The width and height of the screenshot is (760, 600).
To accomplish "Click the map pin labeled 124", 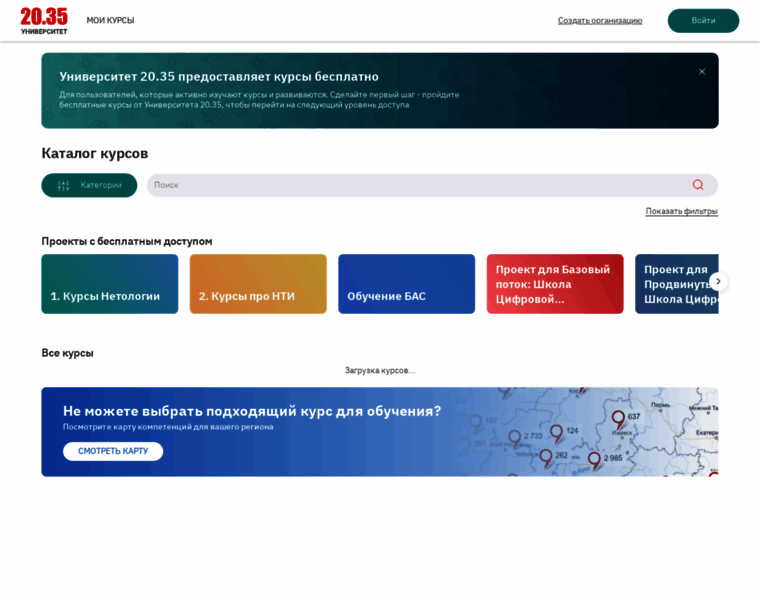I will coord(556,434).
